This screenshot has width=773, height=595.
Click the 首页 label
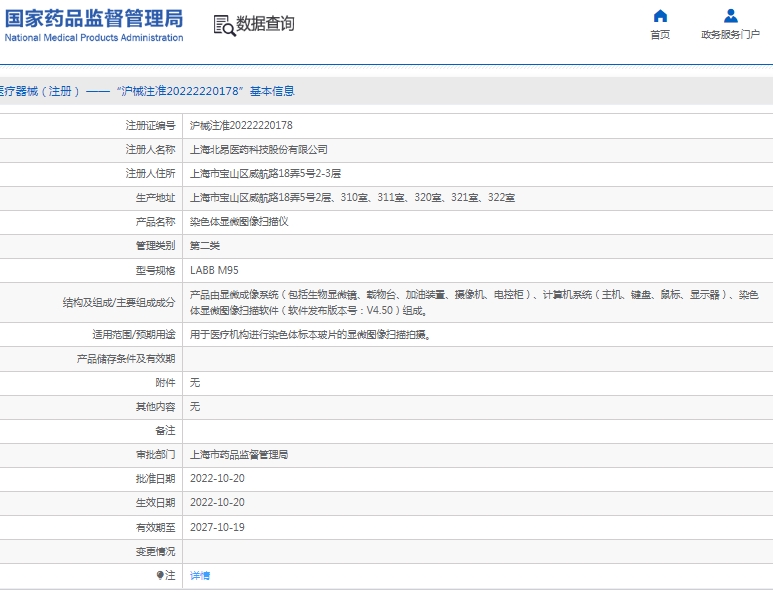[x=660, y=35]
